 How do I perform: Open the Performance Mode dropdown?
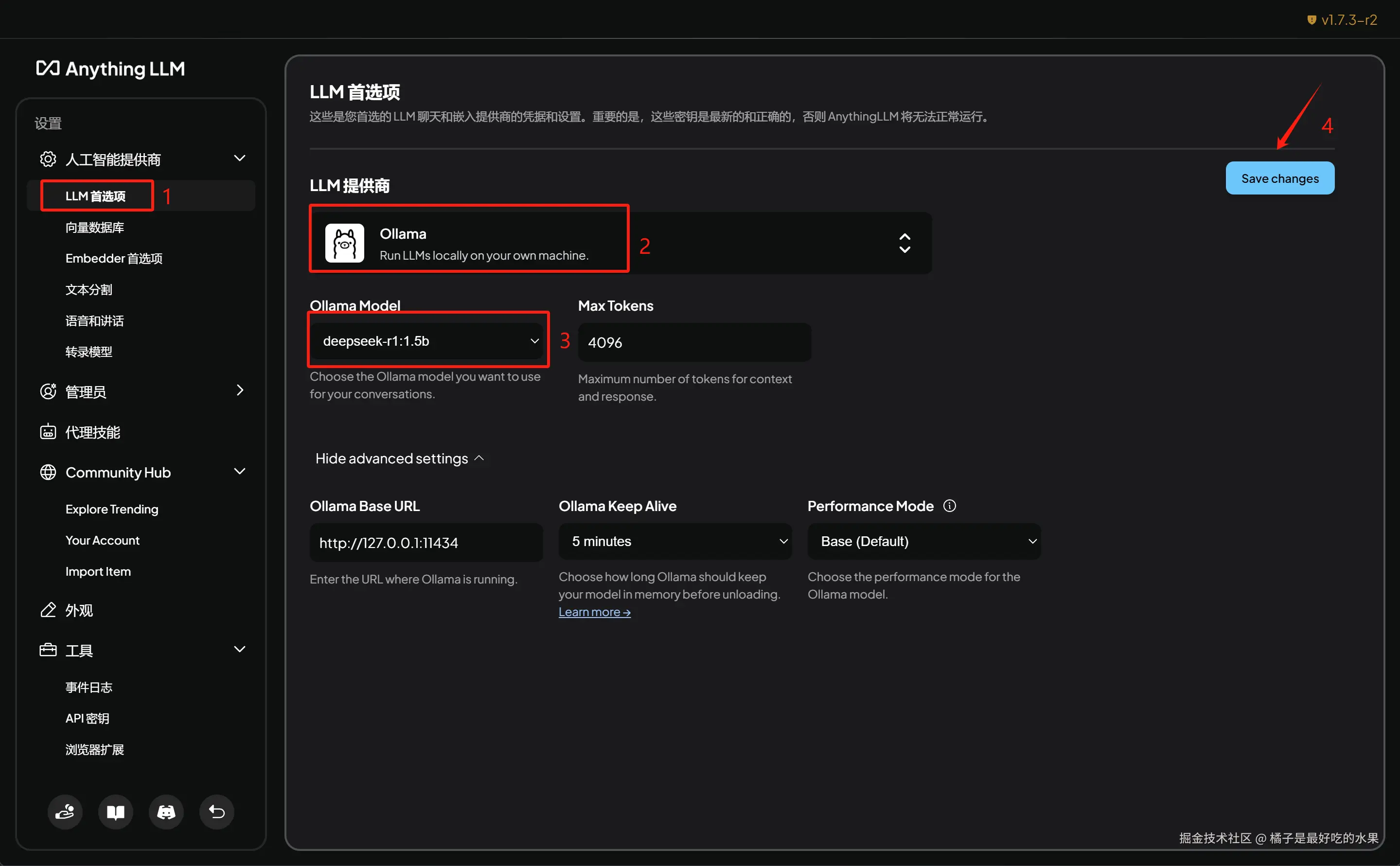[x=924, y=541]
